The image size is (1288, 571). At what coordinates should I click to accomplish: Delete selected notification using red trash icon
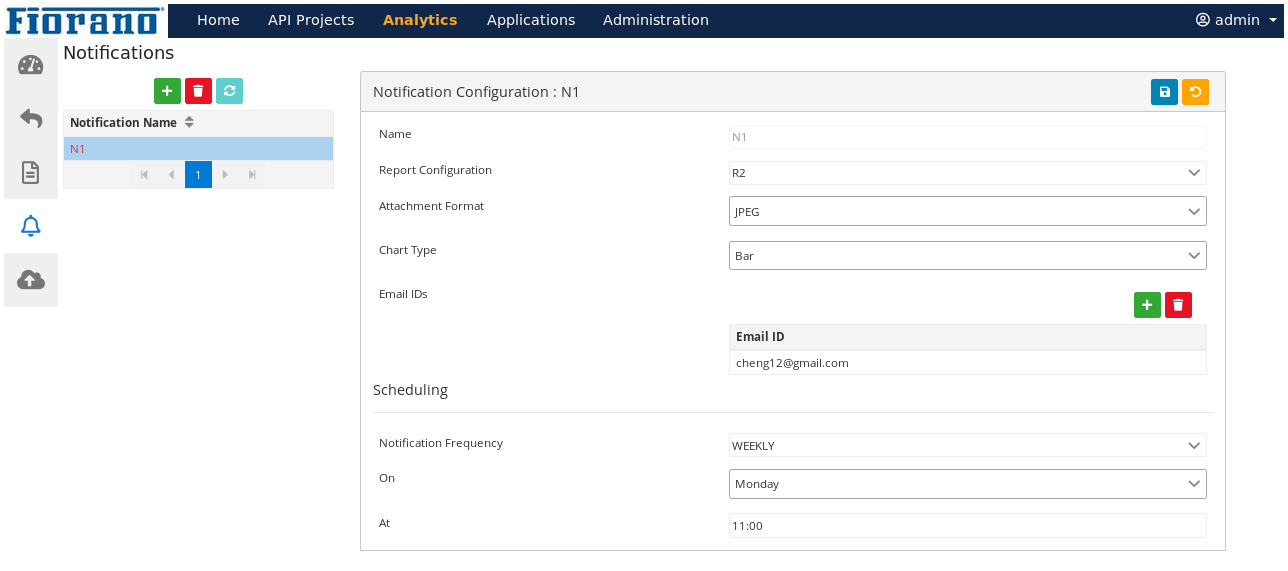(198, 91)
